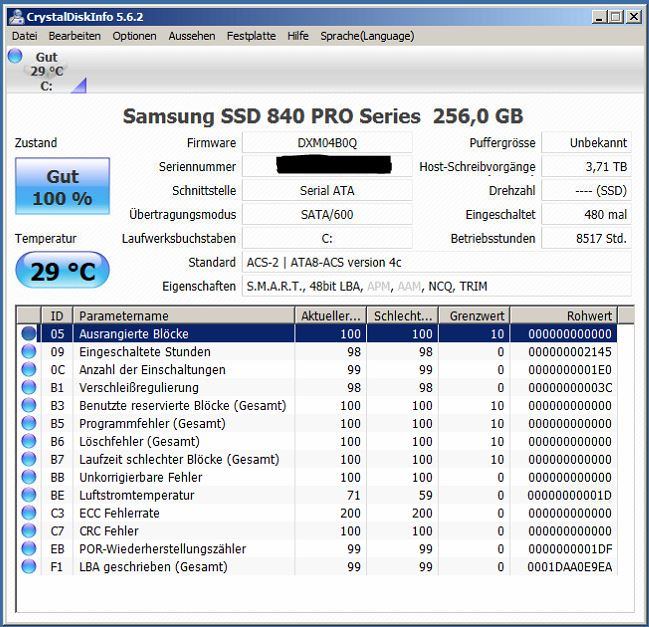
Task: Click the status dot of row B1 Verschleißregulierung
Action: point(29,387)
